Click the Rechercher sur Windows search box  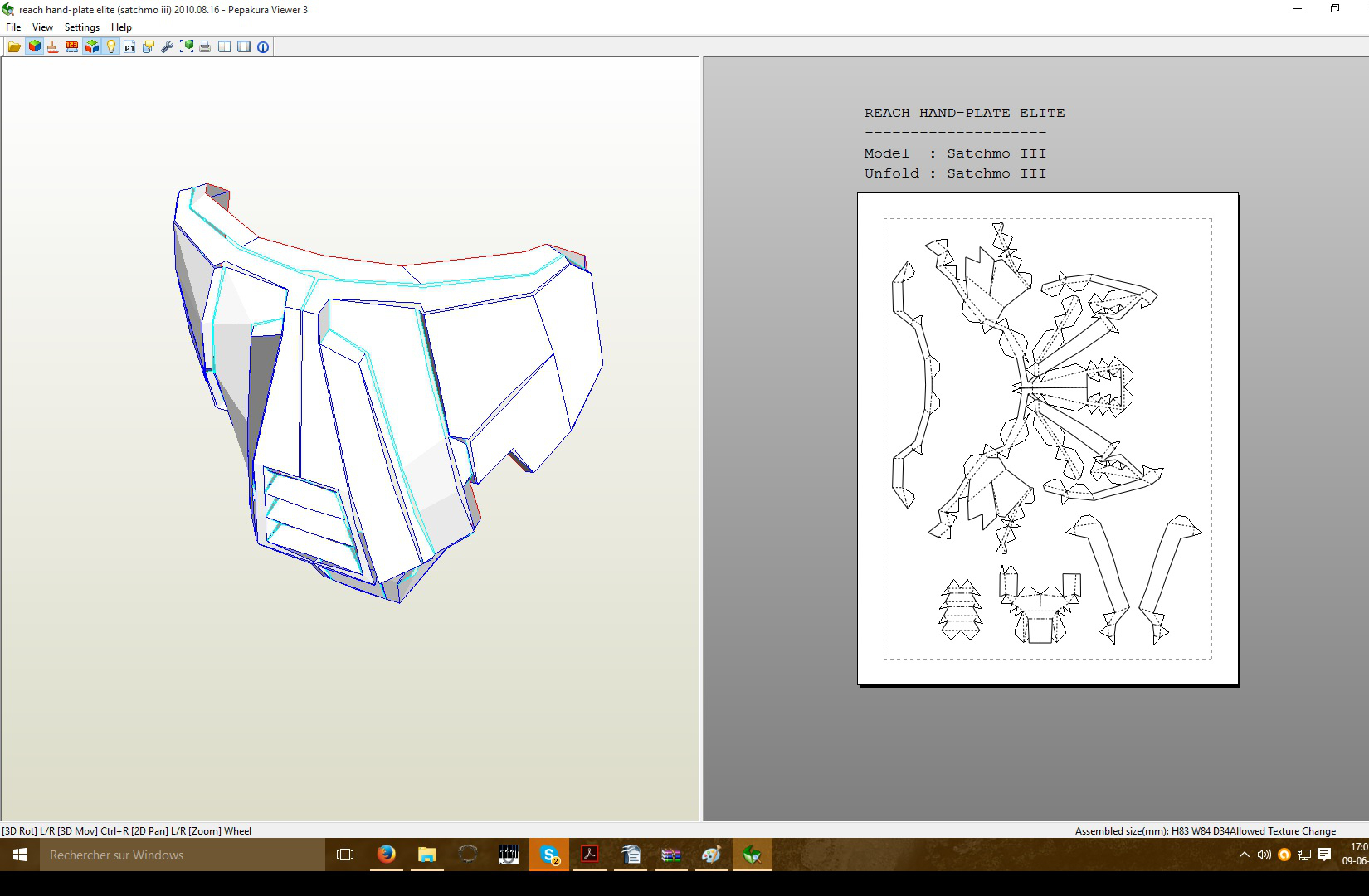click(183, 855)
